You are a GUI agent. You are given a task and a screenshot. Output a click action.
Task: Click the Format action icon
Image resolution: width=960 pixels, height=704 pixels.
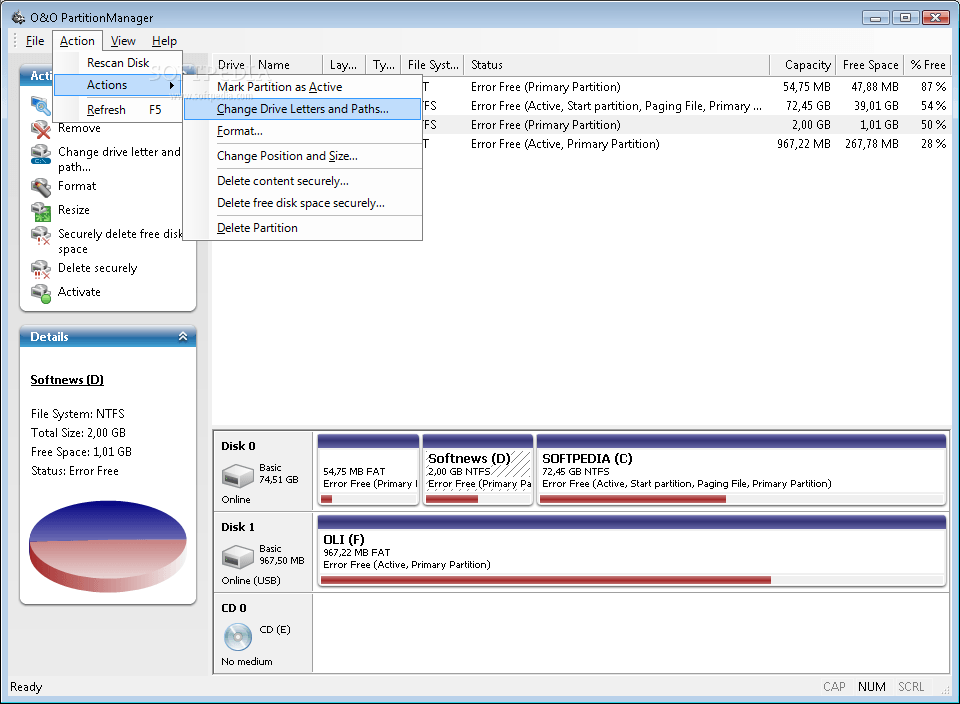click(x=41, y=187)
